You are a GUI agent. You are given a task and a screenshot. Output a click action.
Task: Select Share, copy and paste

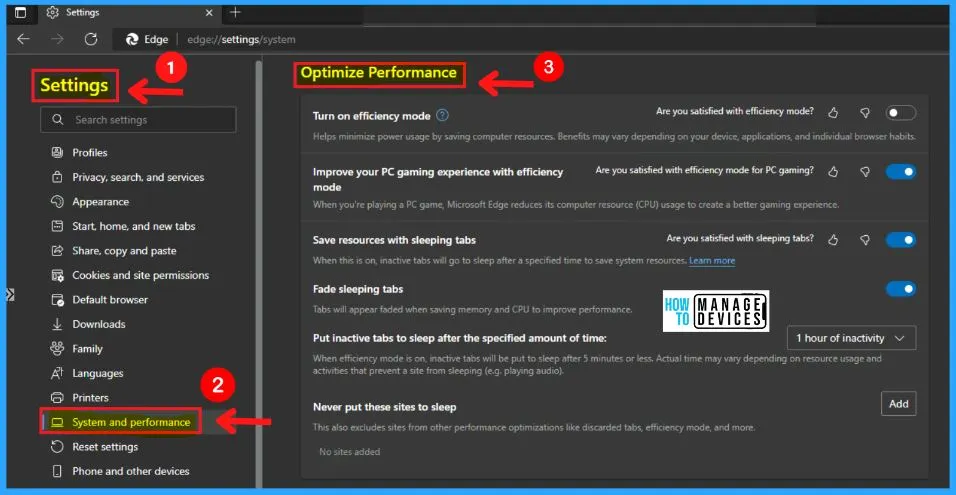click(124, 251)
